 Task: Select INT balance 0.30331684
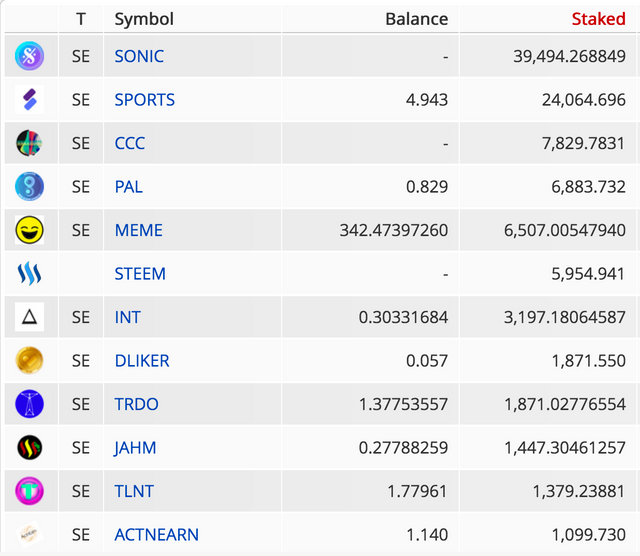click(403, 317)
